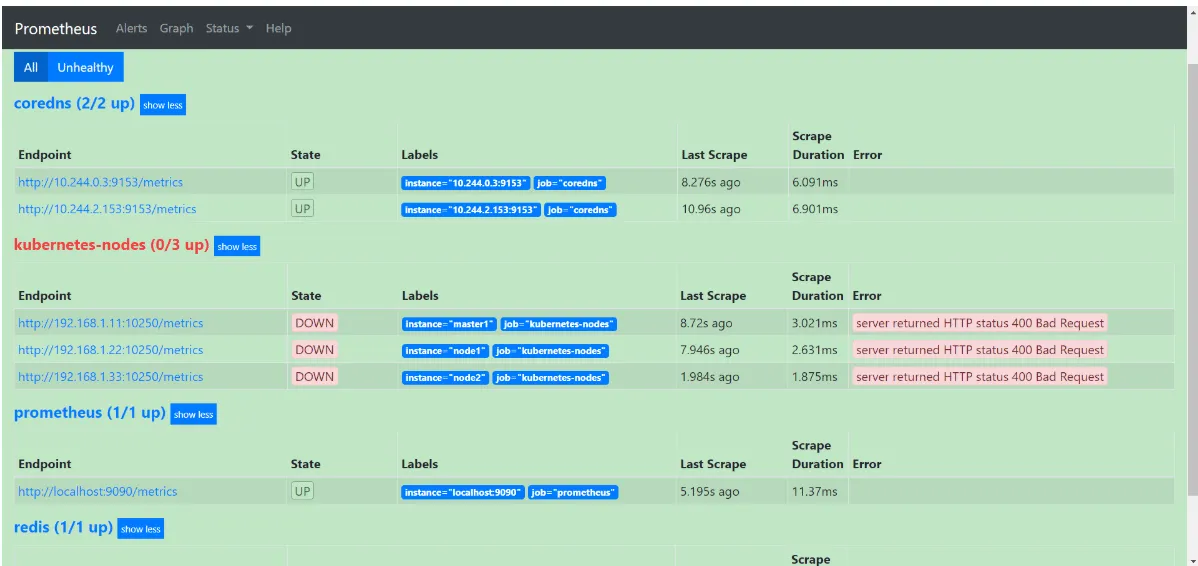Click the 6.901ms scrape duration
This screenshot has height=566, width=1198.
coord(815,209)
